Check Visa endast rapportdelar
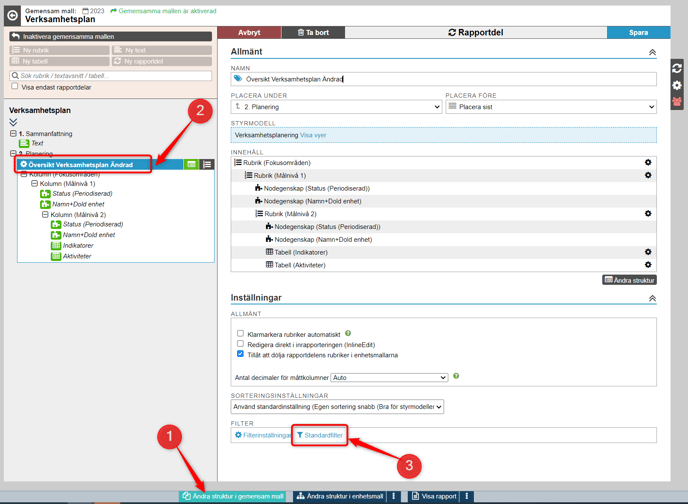 click(15, 87)
